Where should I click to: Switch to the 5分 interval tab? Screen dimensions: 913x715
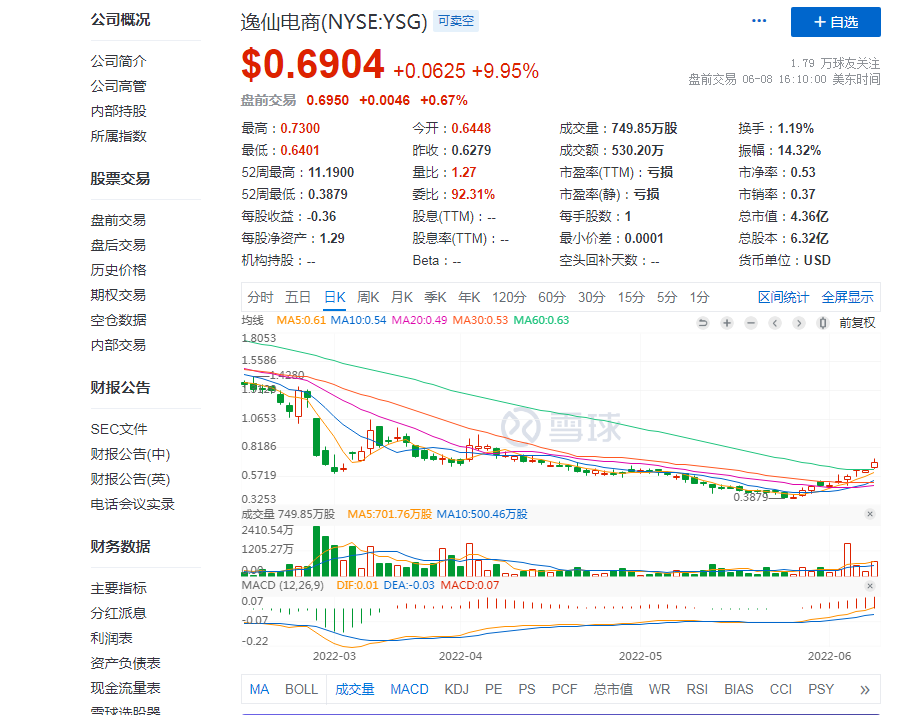(x=667, y=298)
